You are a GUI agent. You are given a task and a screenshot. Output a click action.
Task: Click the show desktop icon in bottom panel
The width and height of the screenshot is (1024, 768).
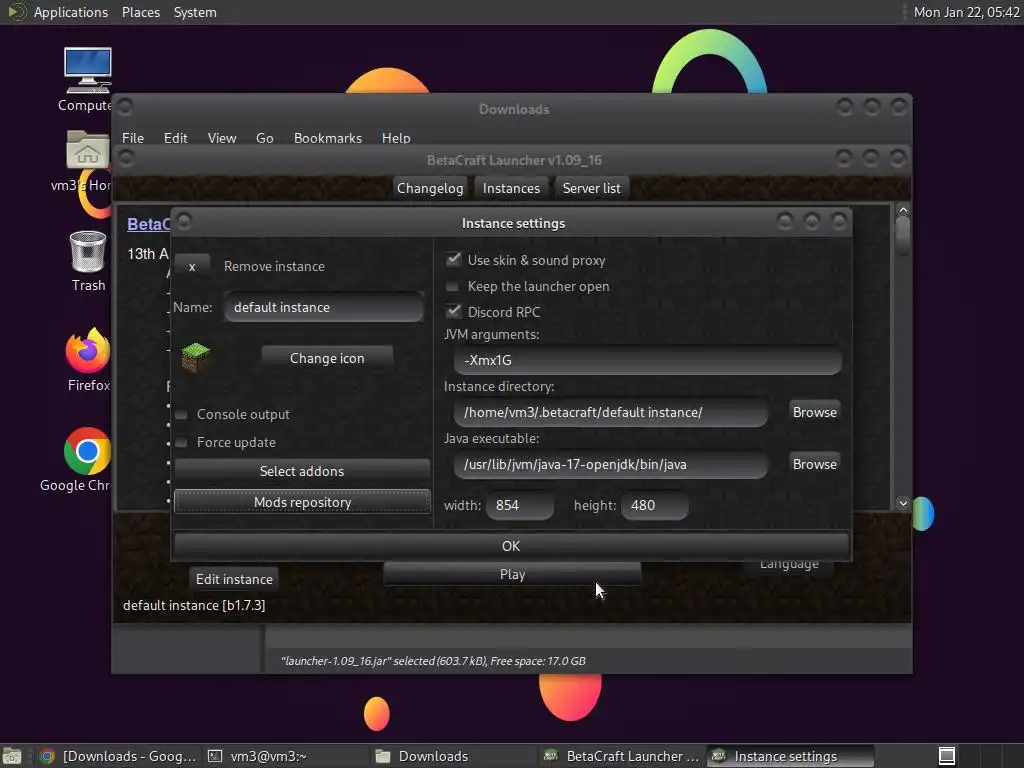(x=12, y=756)
